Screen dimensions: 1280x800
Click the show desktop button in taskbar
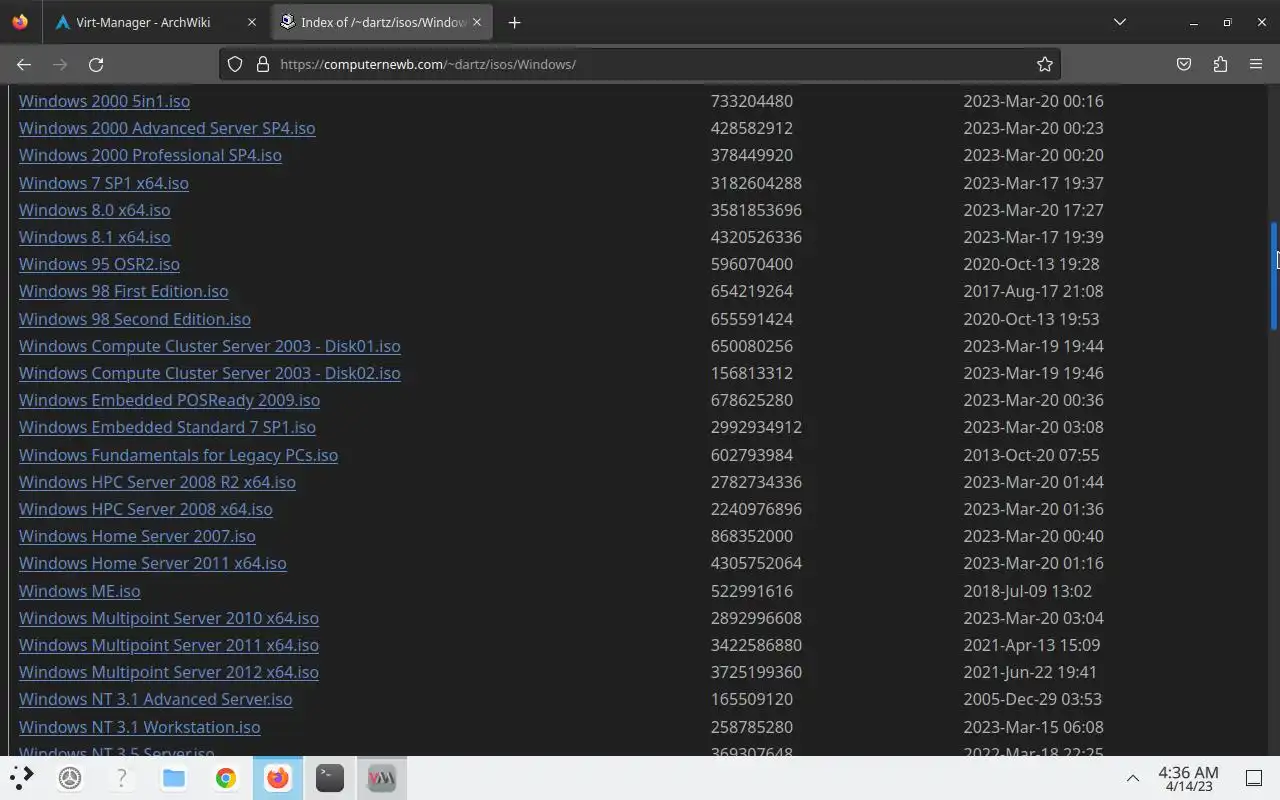click(1254, 778)
